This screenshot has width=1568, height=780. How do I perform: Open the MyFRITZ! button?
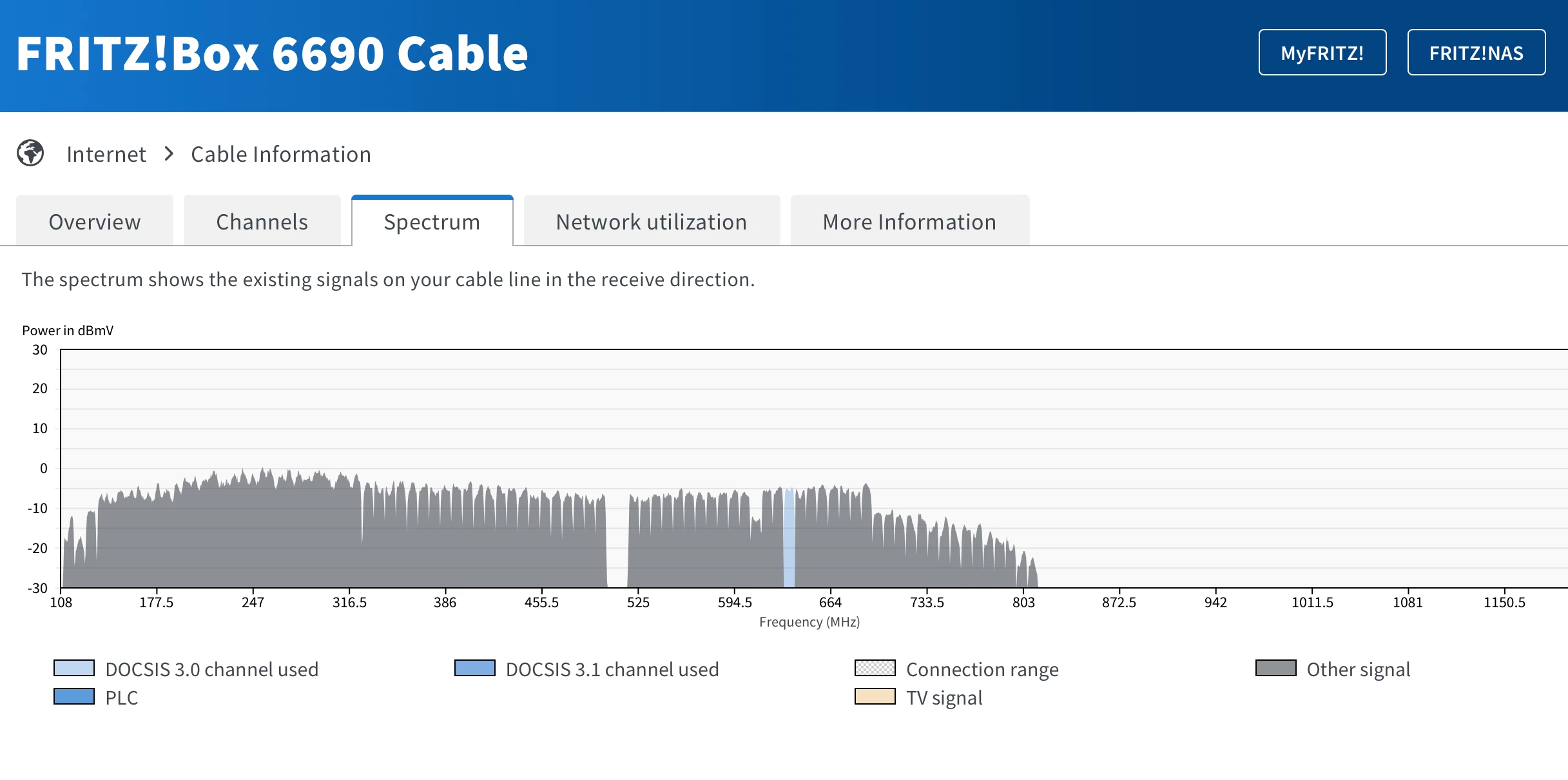point(1322,53)
